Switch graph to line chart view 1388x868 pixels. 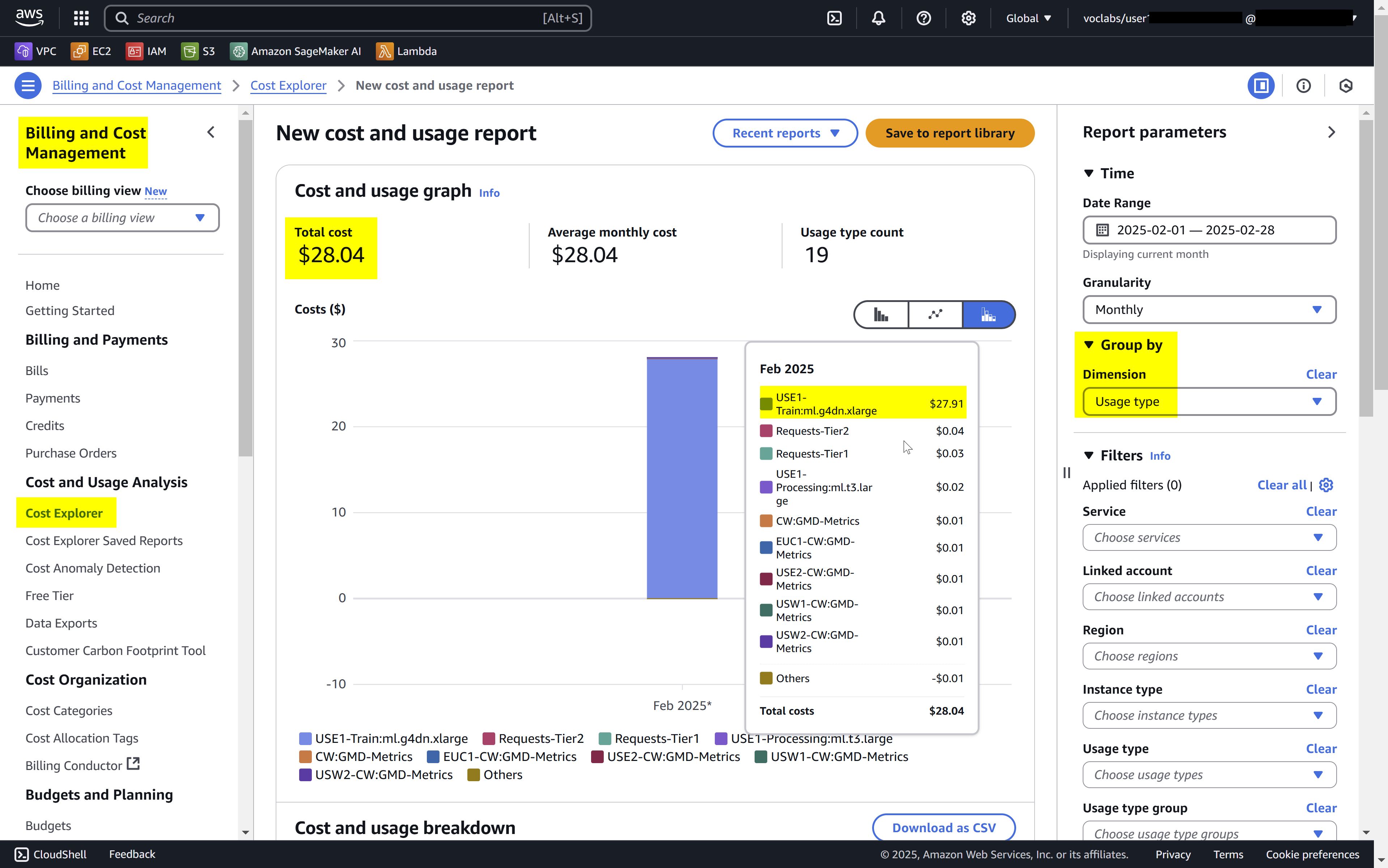(x=935, y=315)
